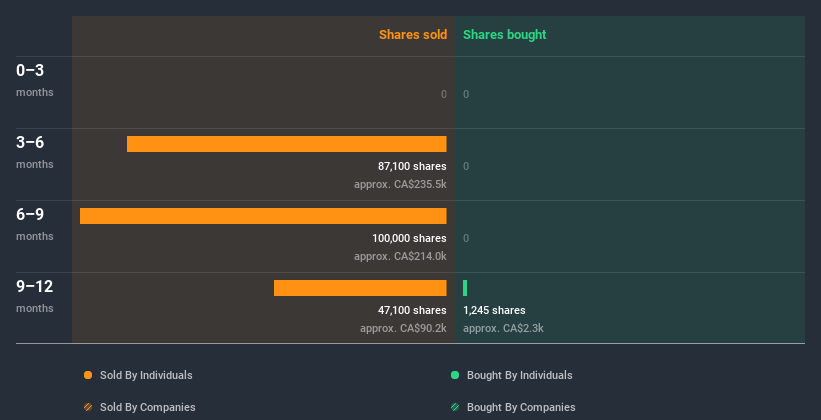Click the 1,245 shares bought label
Image resolution: width=821 pixels, height=420 pixels.
(x=494, y=310)
